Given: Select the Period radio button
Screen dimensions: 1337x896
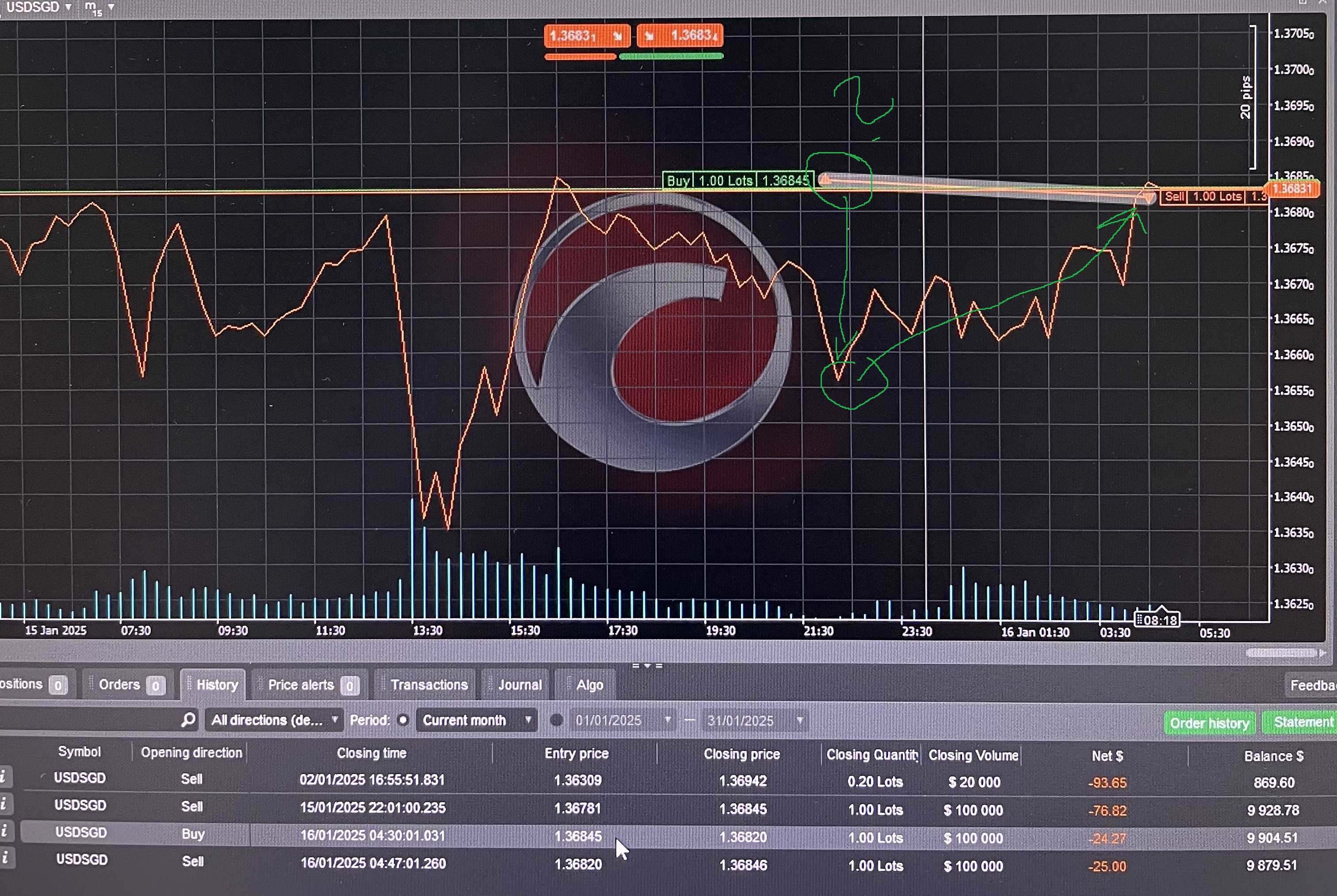Looking at the screenshot, I should pos(403,720).
